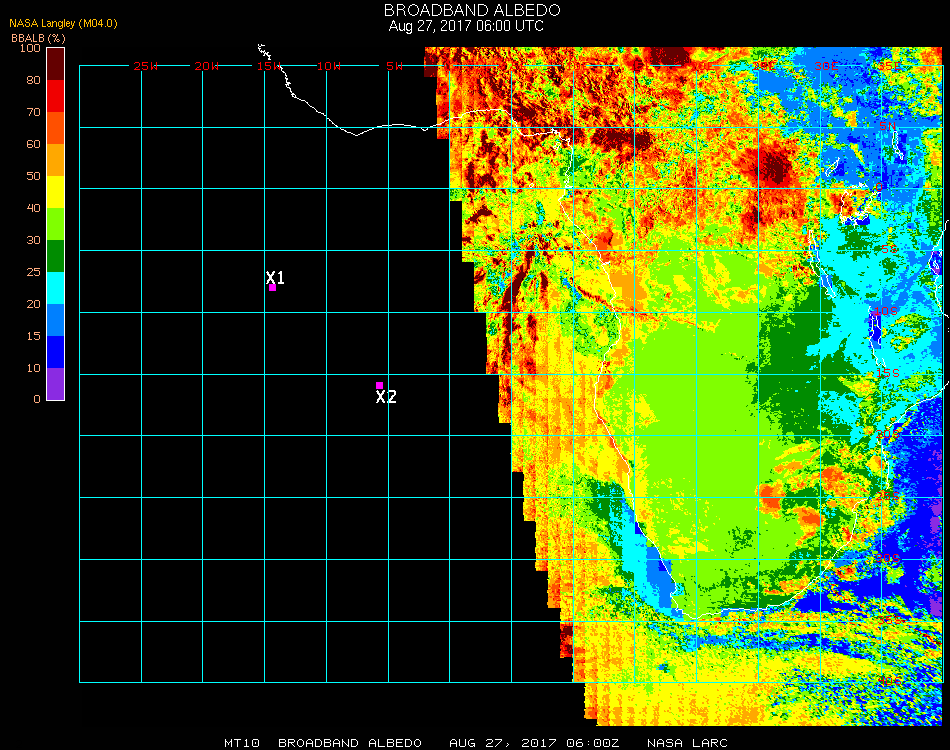Click the magenta X1 marker

point(272,288)
